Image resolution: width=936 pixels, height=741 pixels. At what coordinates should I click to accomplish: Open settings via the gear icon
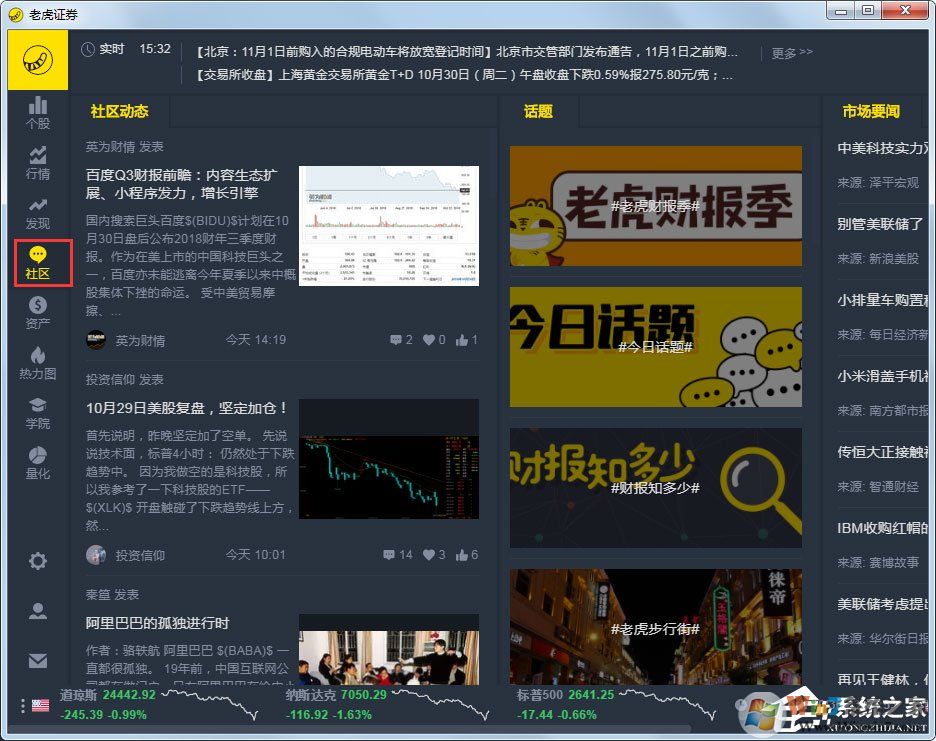pyautogui.click(x=38, y=561)
